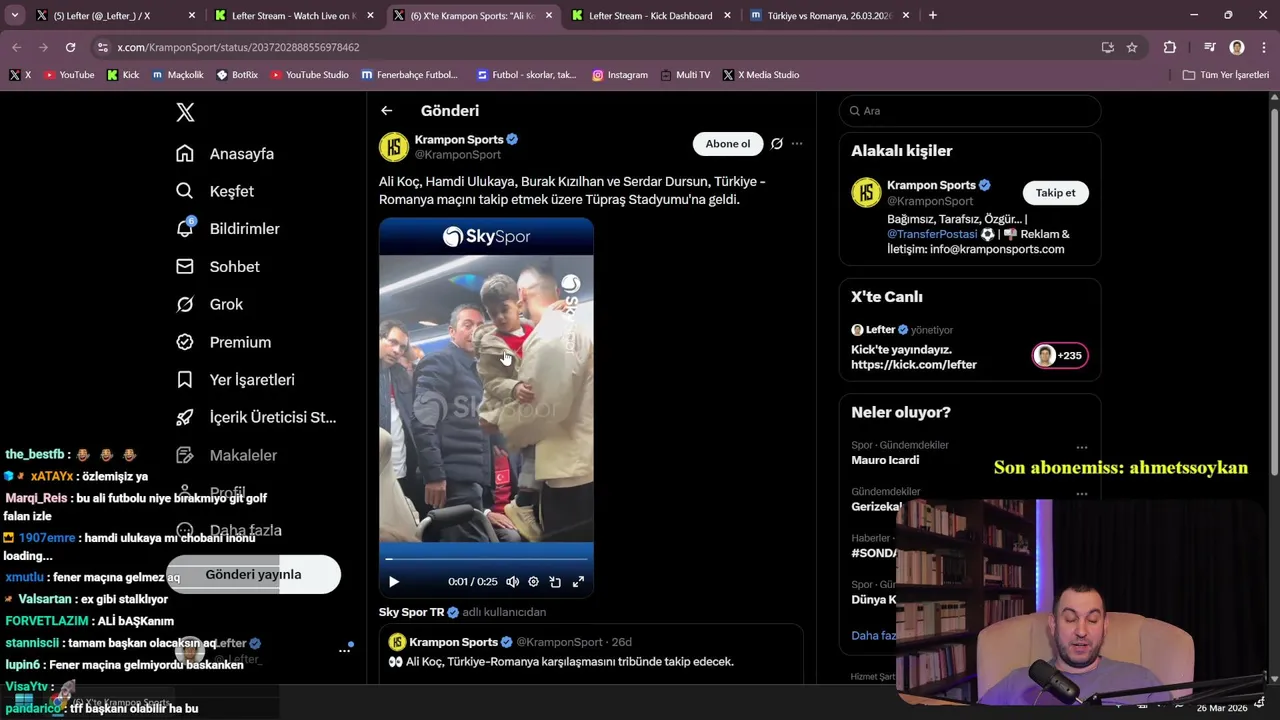1280x720 pixels.
Task: Open the browser extensions puzzle icon
Action: (1170, 47)
